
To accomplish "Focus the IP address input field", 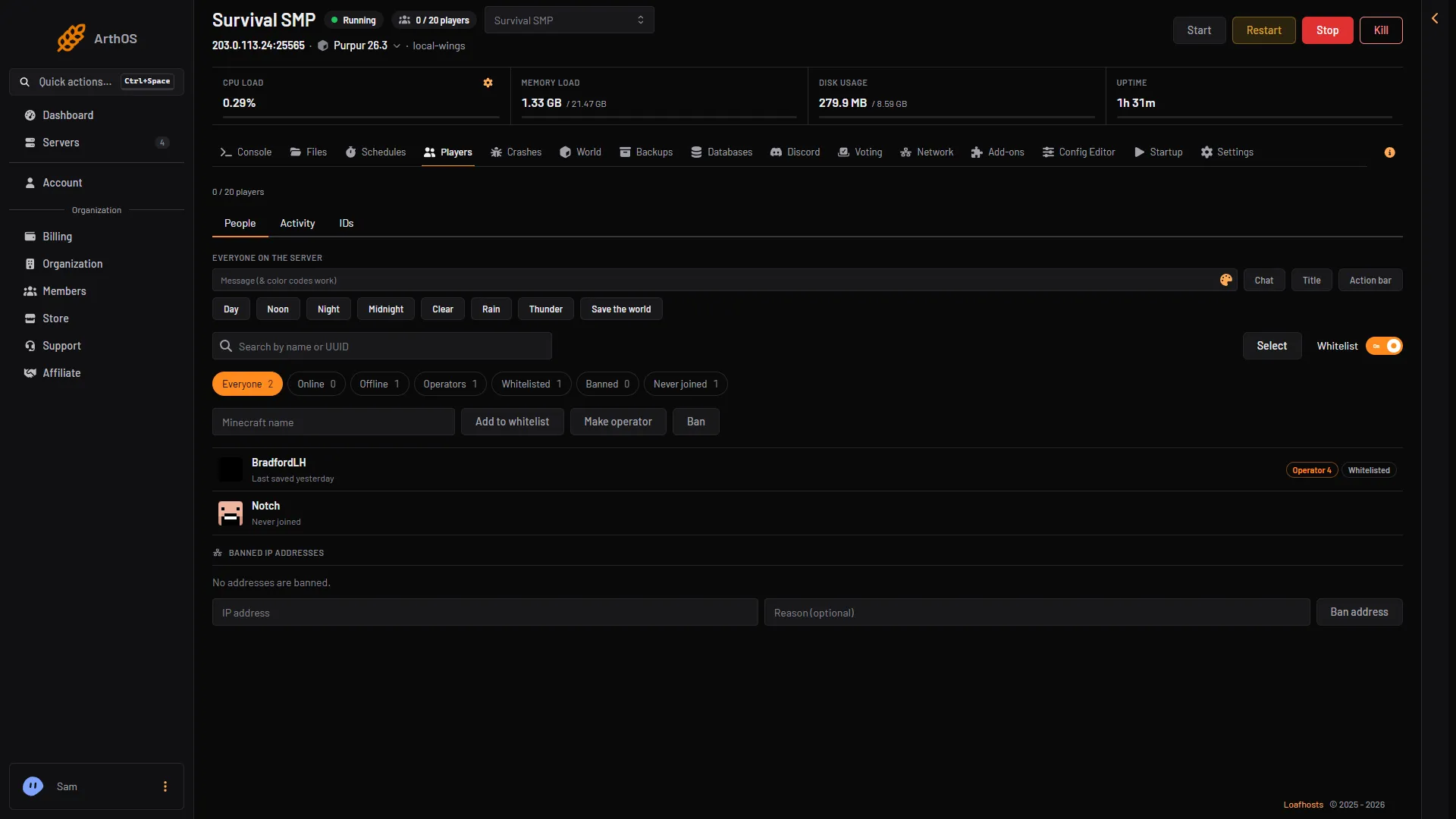I will (x=485, y=612).
